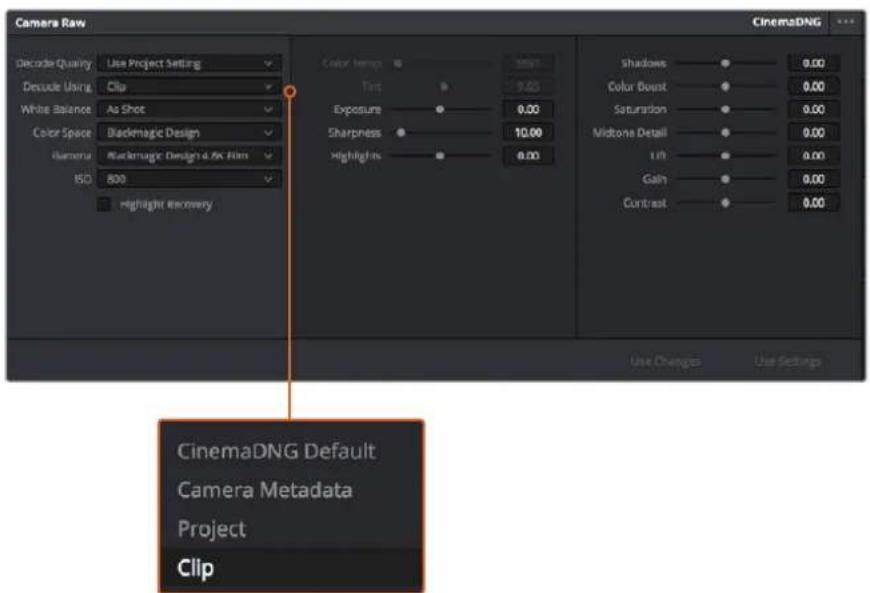Click the Exposure slider handle
Image resolution: width=870 pixels, height=593 pixels.
440,110
